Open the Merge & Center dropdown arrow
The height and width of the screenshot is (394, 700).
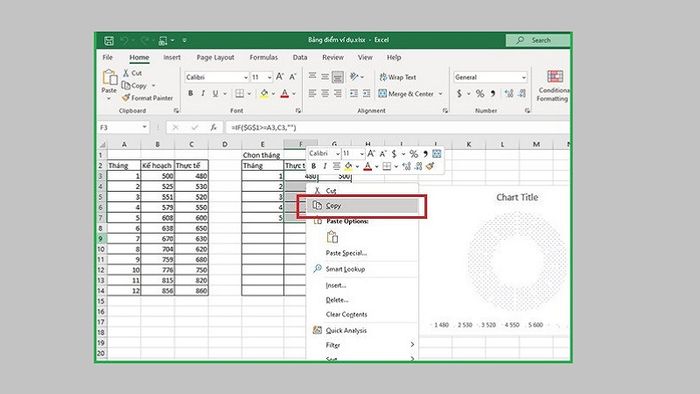(x=441, y=94)
